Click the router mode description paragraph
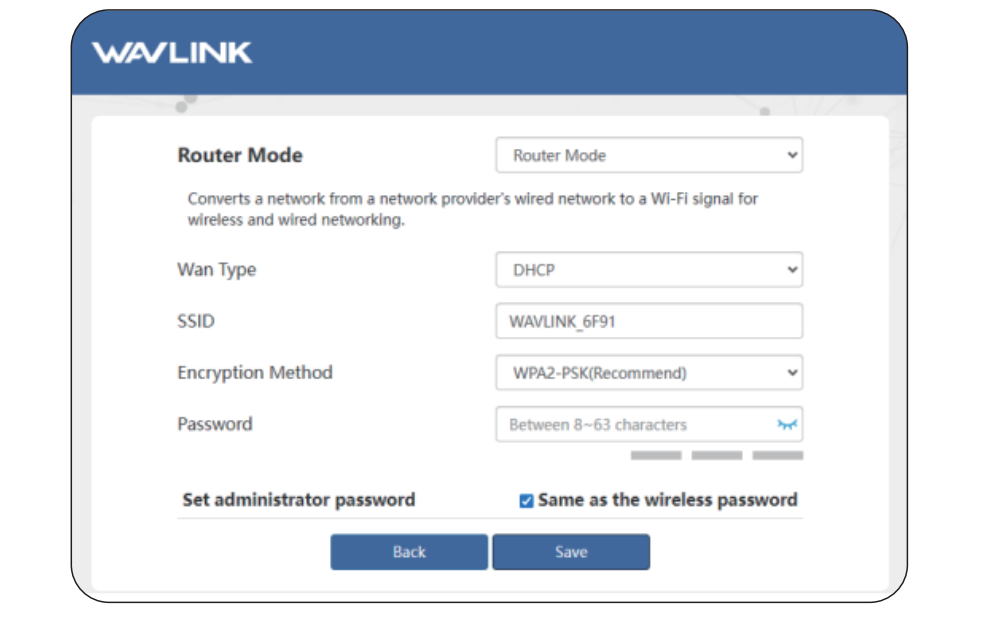This screenshot has width=984, height=618. pyautogui.click(x=472, y=210)
